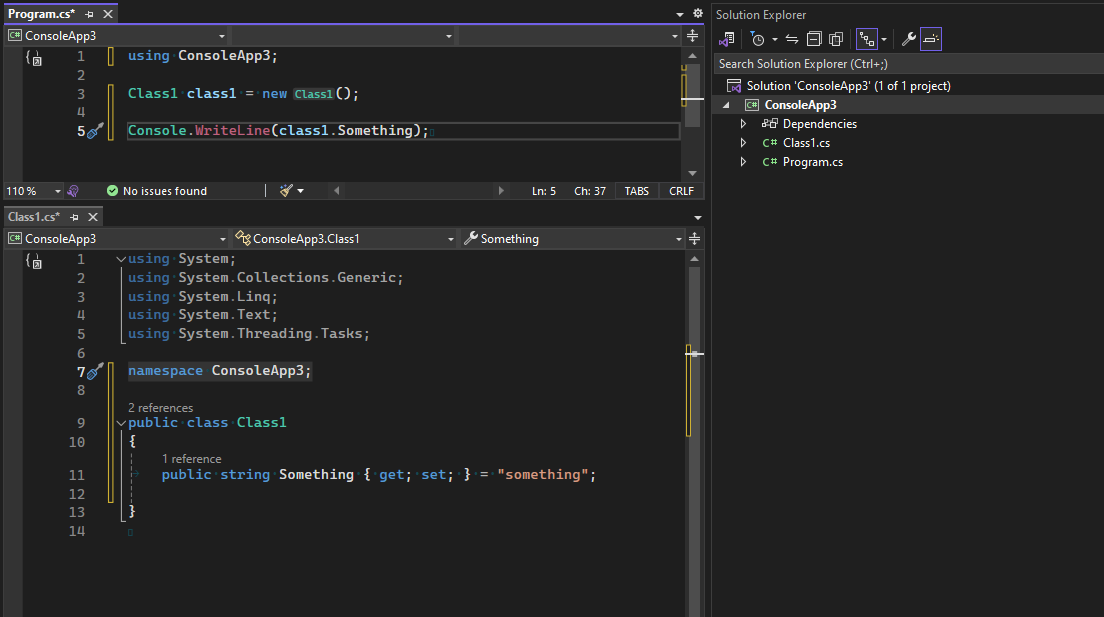Click the Collapse All icon in Solution Explorer
Image resolution: width=1104 pixels, height=617 pixels.
(x=814, y=39)
